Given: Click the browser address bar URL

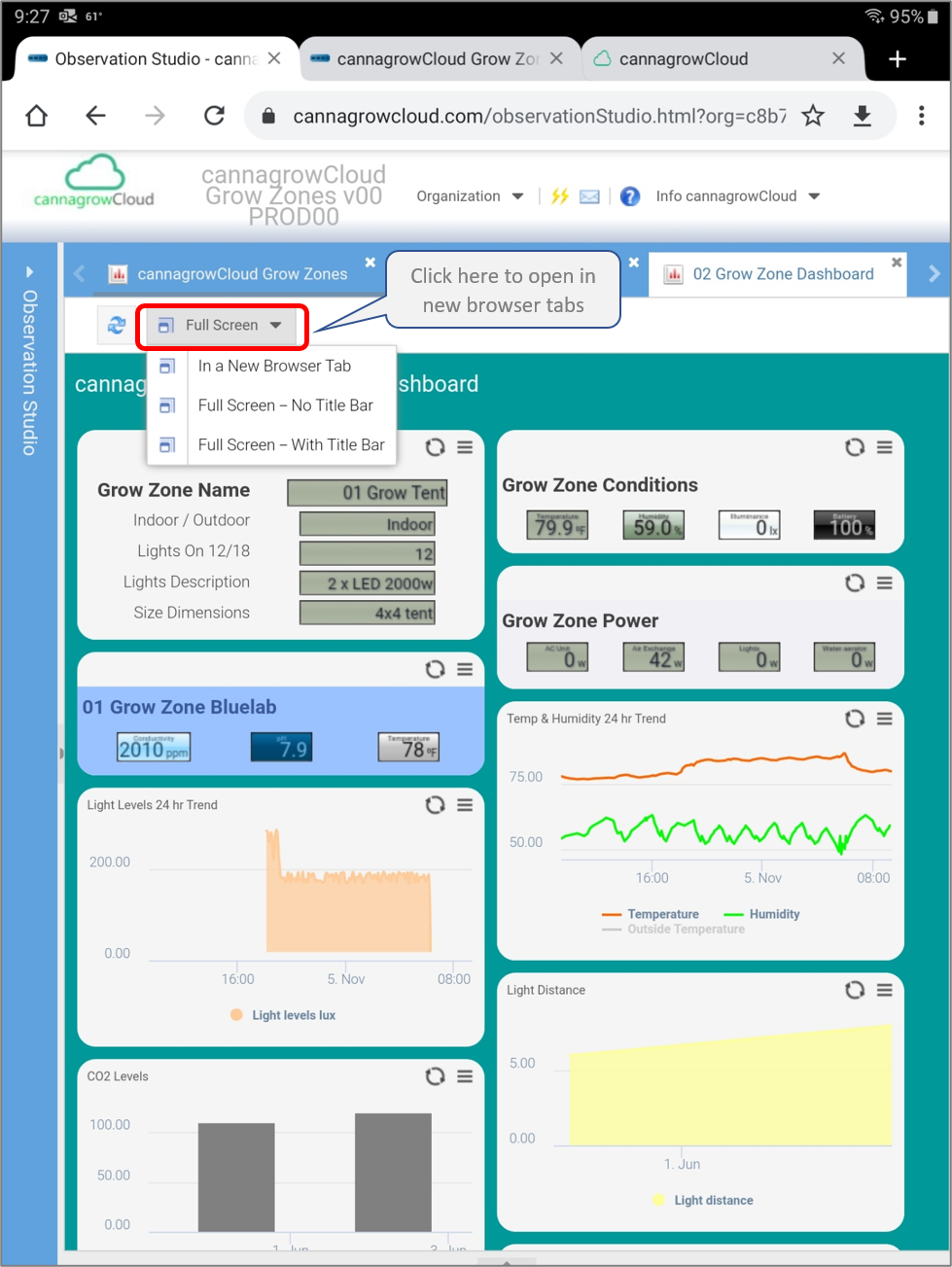Looking at the screenshot, I should click(539, 117).
